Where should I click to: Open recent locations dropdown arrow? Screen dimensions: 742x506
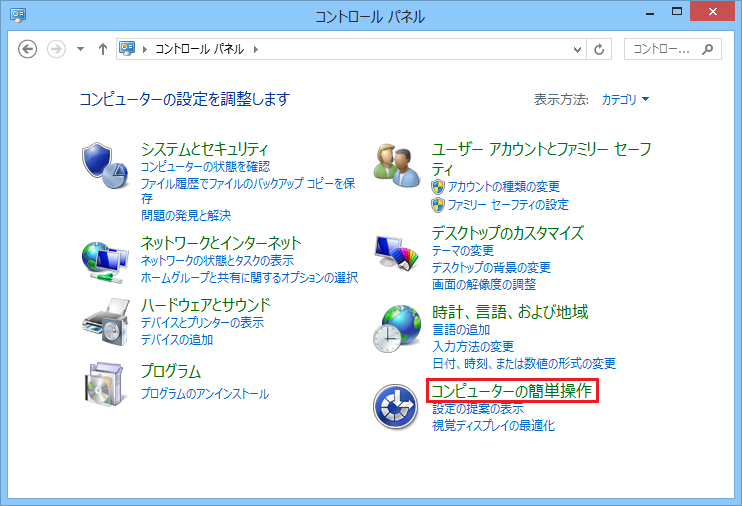[80, 49]
